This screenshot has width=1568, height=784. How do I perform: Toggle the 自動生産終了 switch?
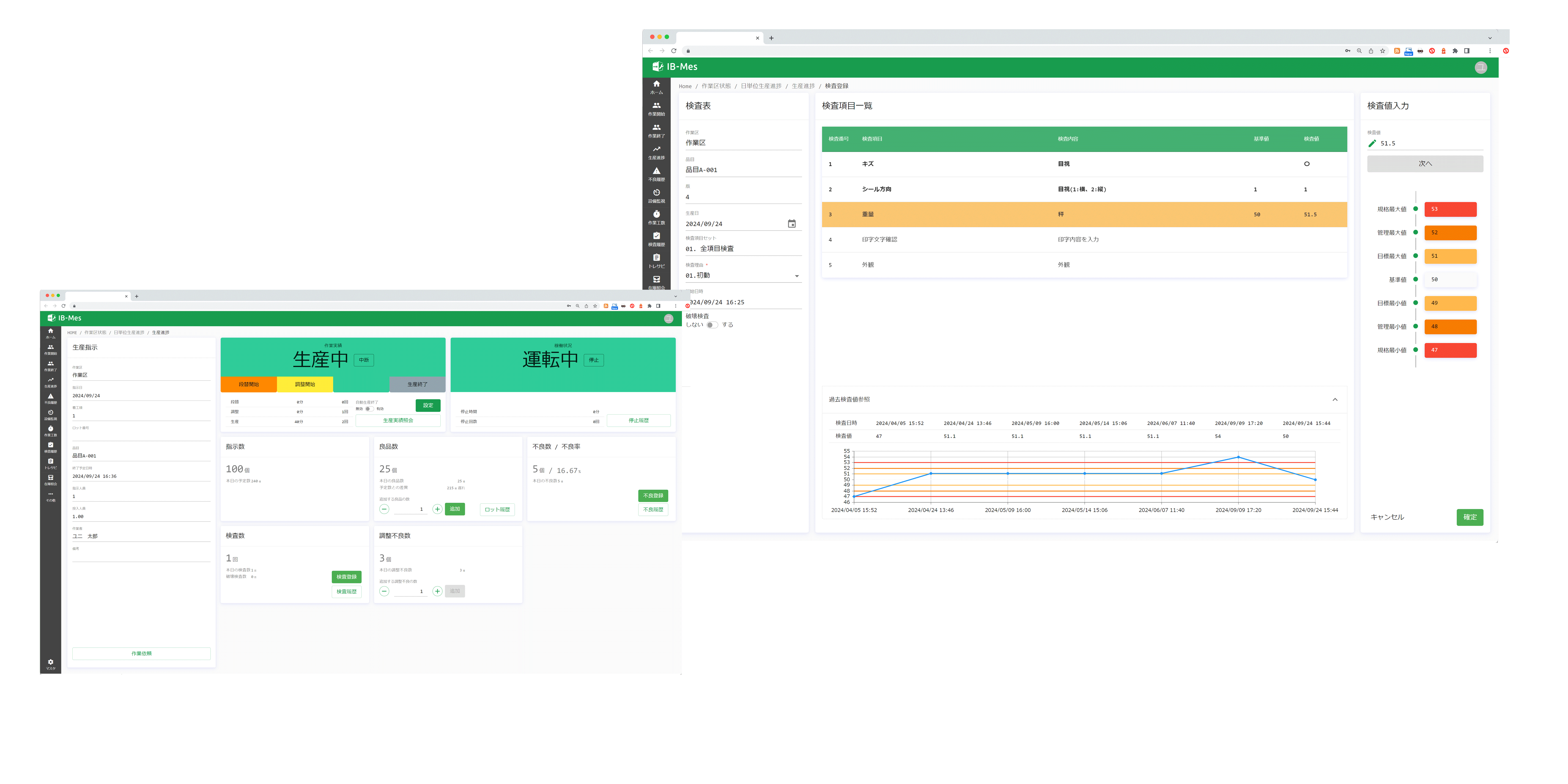(369, 409)
